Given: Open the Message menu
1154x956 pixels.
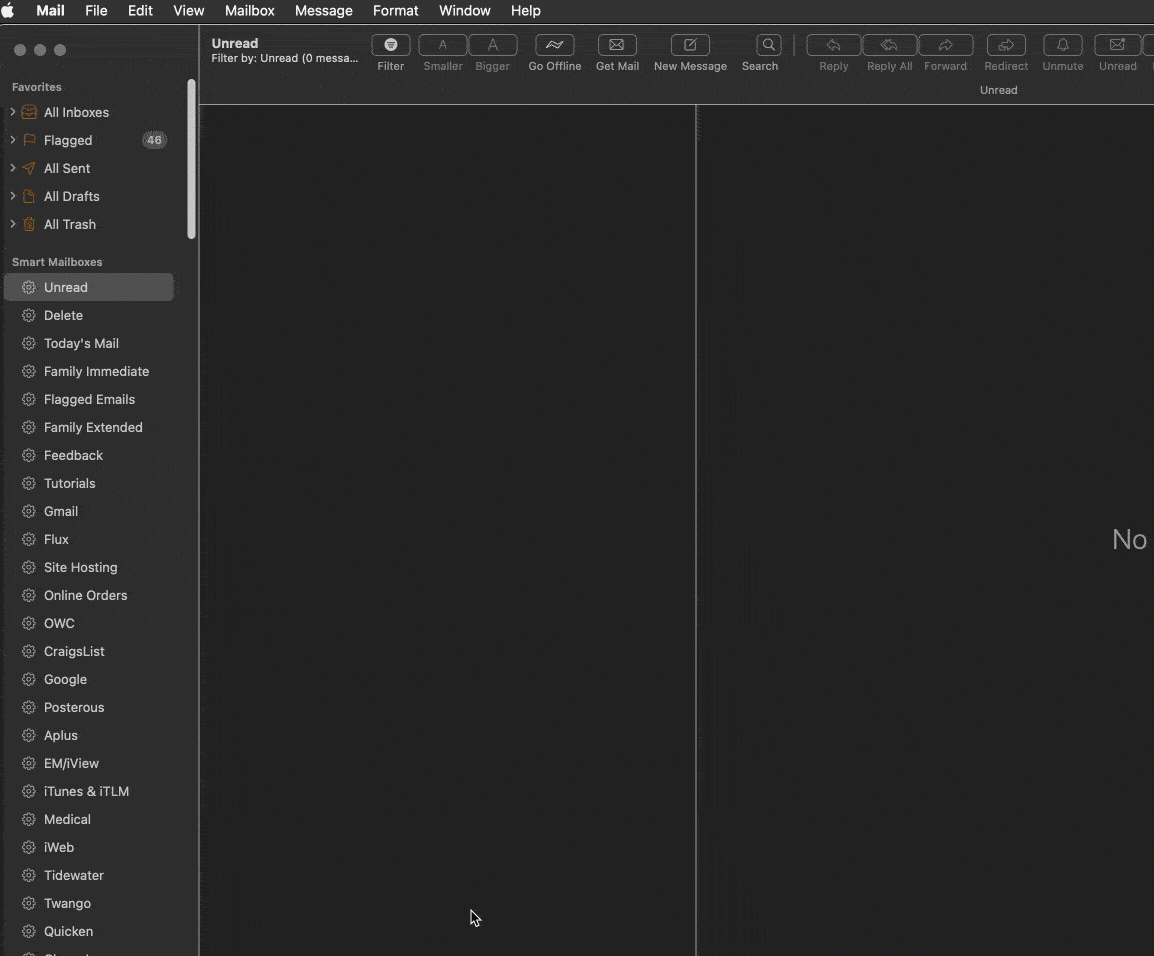Looking at the screenshot, I should click(324, 11).
